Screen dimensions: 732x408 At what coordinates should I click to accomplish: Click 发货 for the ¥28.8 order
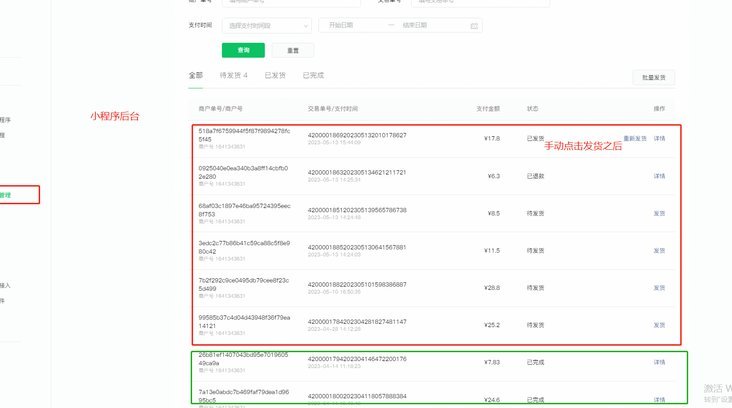659,288
